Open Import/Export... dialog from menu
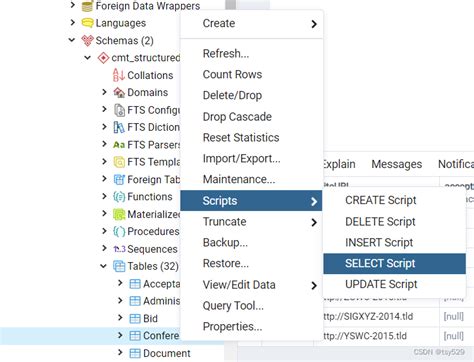The width and height of the screenshot is (474, 362). pos(251,158)
